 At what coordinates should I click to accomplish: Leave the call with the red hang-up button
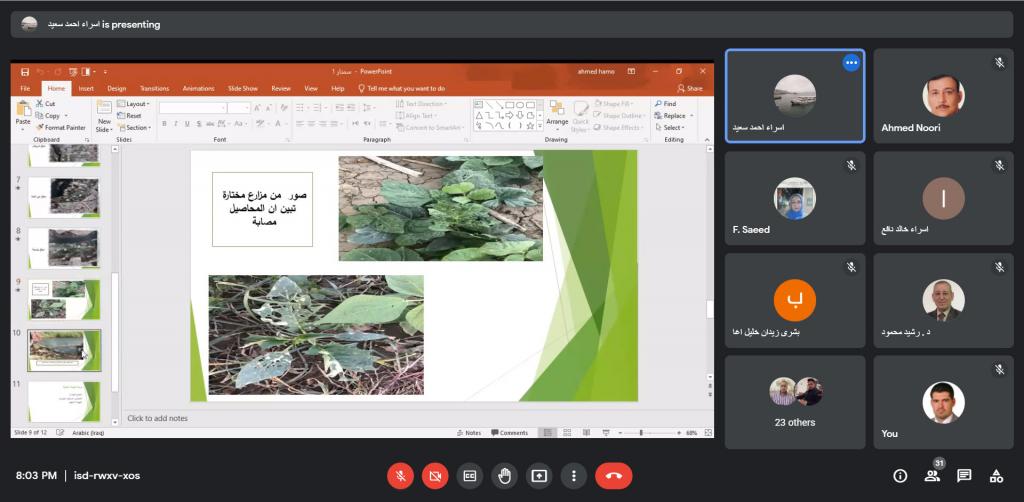point(613,476)
